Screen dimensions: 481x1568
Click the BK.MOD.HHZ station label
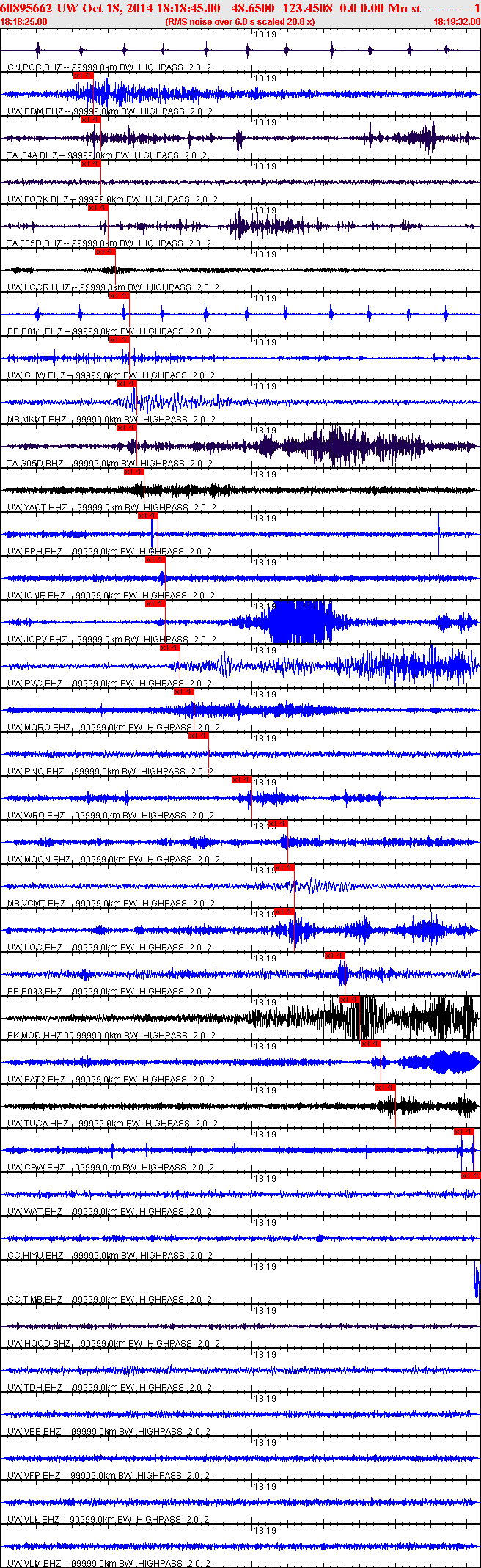[35, 1036]
